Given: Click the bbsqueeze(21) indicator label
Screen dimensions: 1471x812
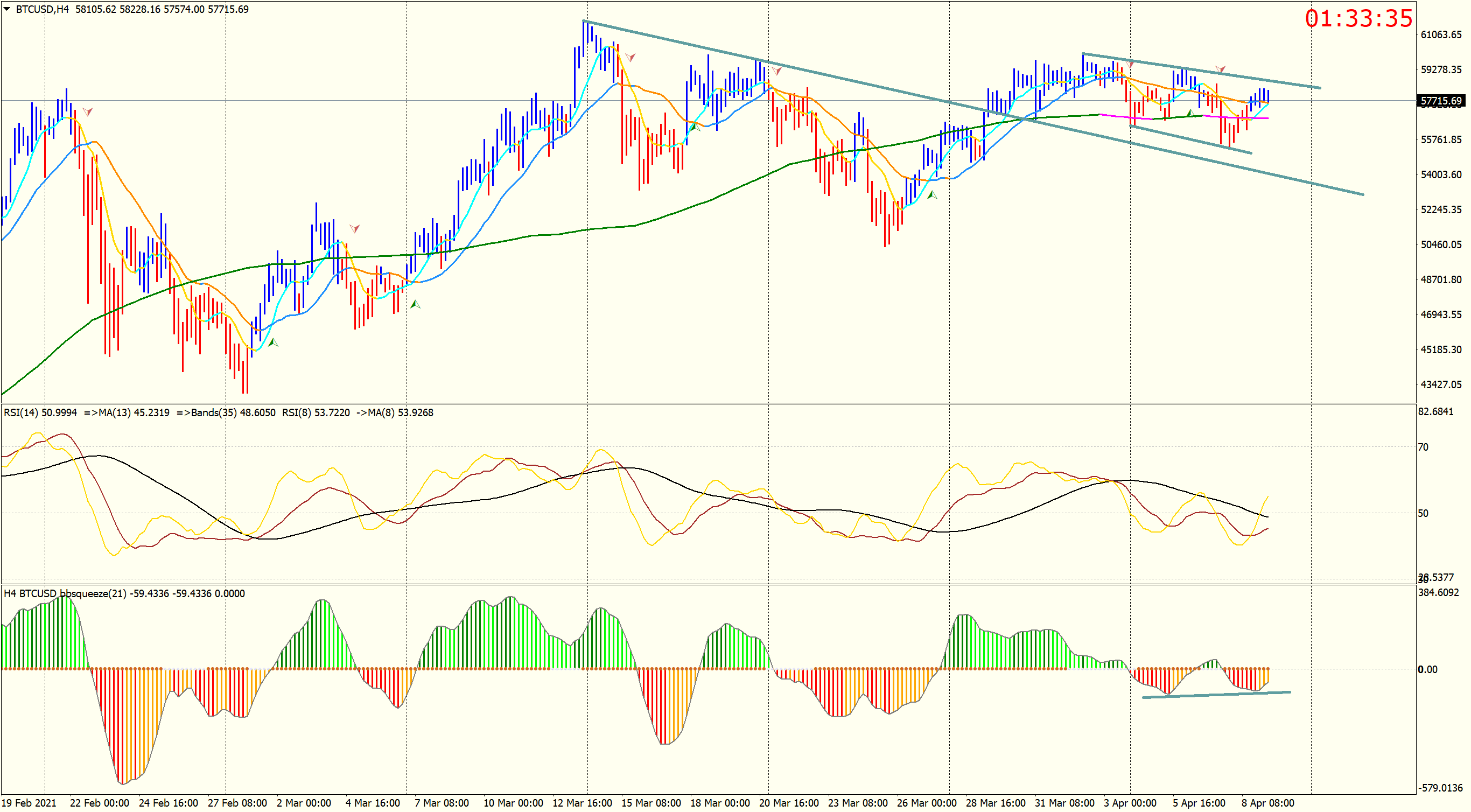Looking at the screenshot, I should click(93, 593).
